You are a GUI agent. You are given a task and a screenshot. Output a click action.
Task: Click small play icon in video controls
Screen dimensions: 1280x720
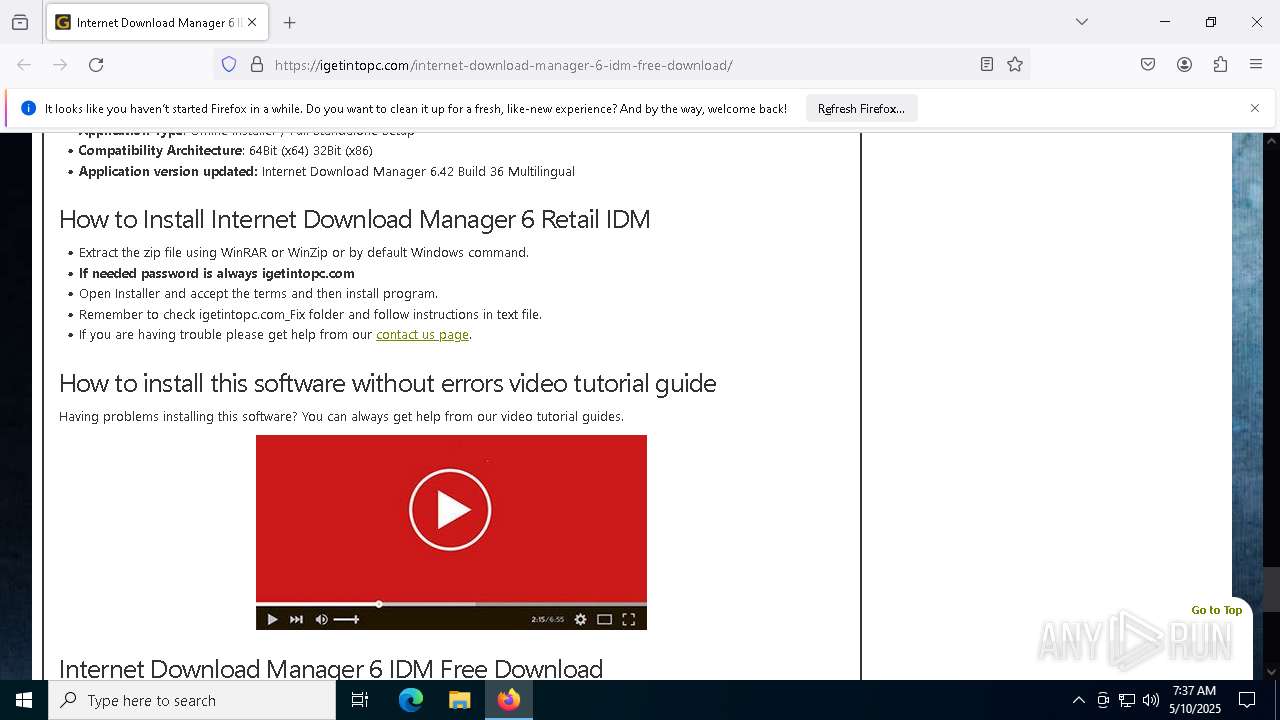pyautogui.click(x=272, y=619)
